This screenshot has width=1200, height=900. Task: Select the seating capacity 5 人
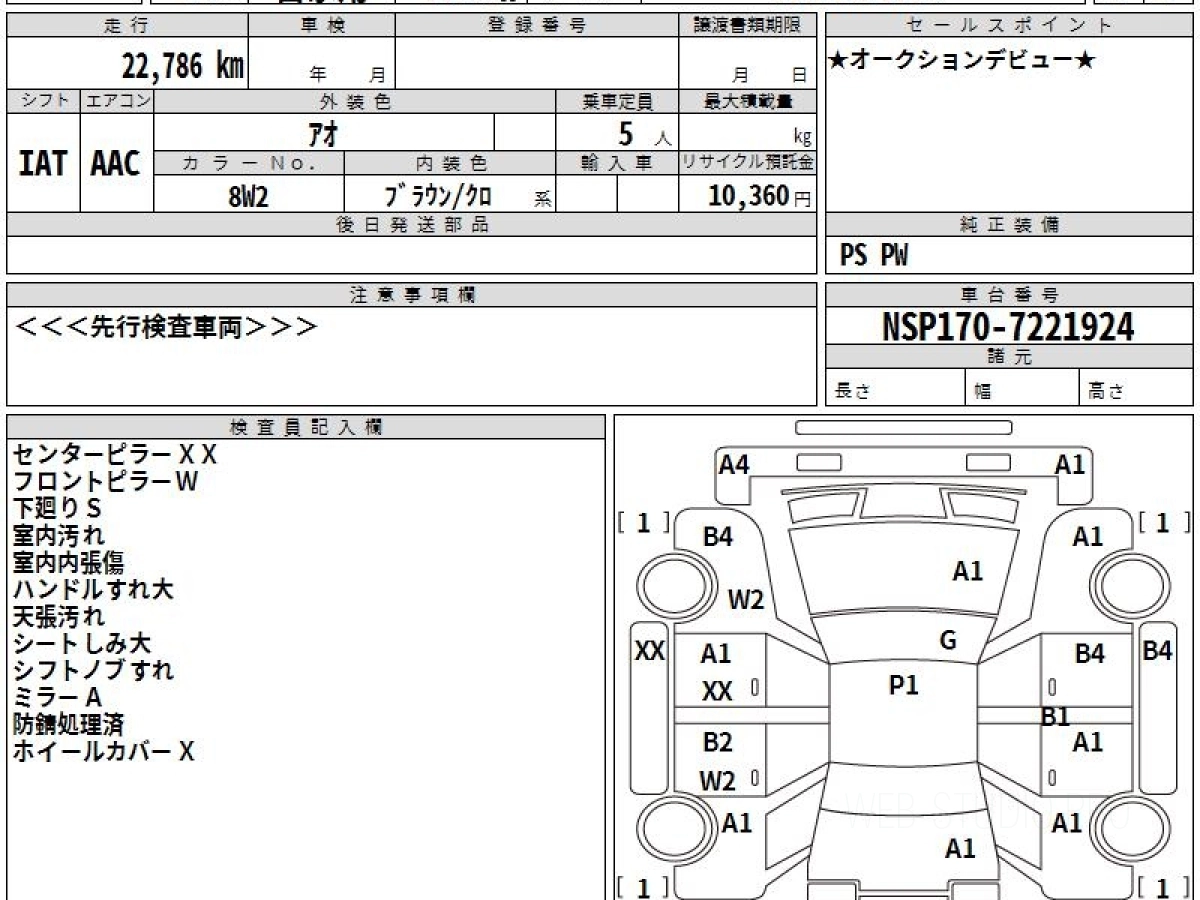point(644,134)
